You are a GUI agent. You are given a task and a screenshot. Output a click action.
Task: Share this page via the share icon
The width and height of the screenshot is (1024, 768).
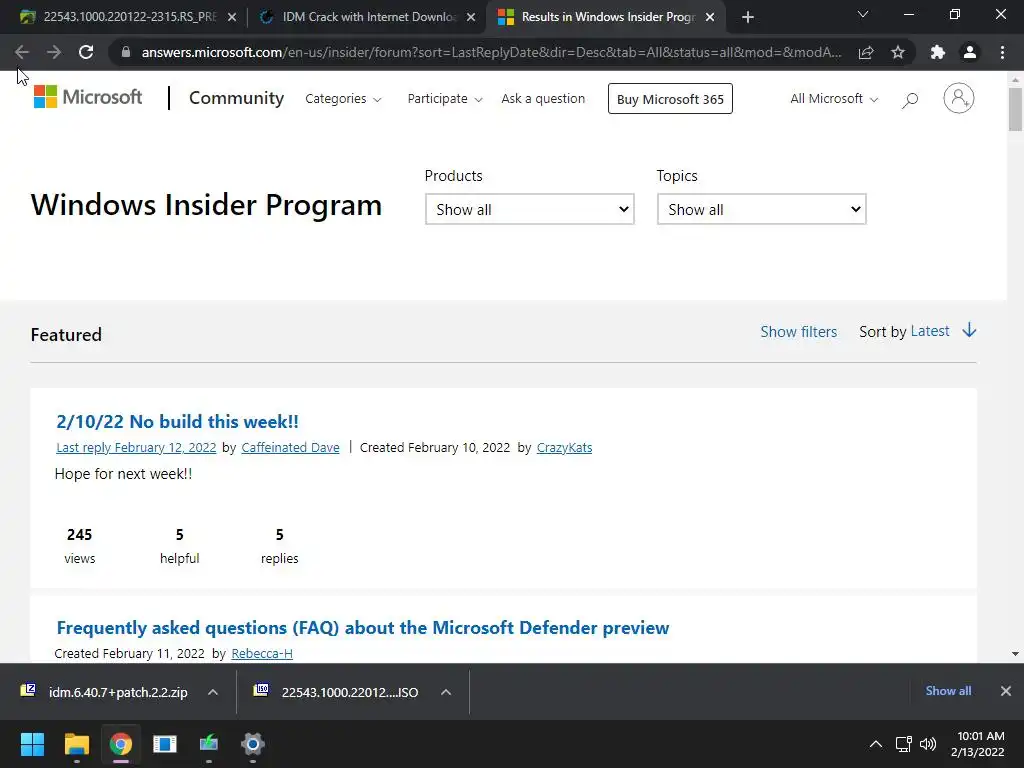[x=866, y=52]
